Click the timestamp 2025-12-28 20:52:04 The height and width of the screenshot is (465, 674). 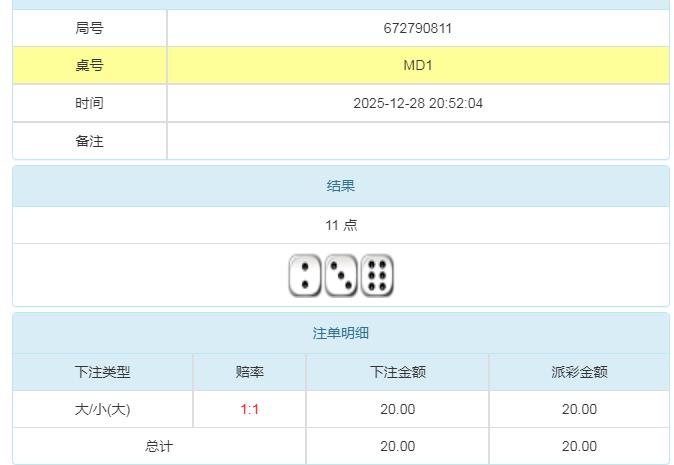(x=417, y=103)
